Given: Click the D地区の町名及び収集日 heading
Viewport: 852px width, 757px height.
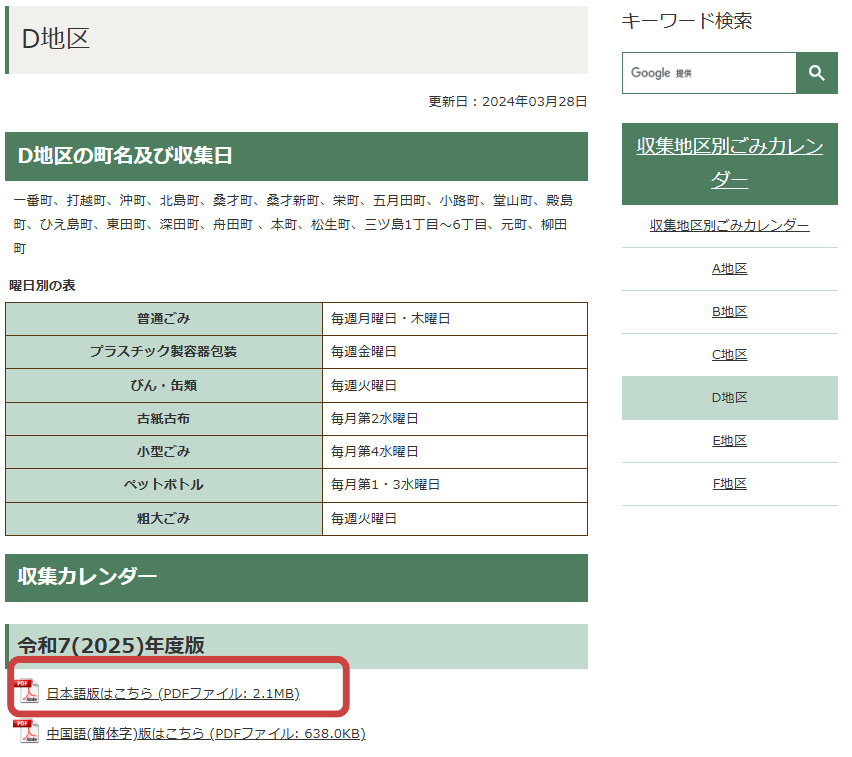Looking at the screenshot, I should point(125,156).
